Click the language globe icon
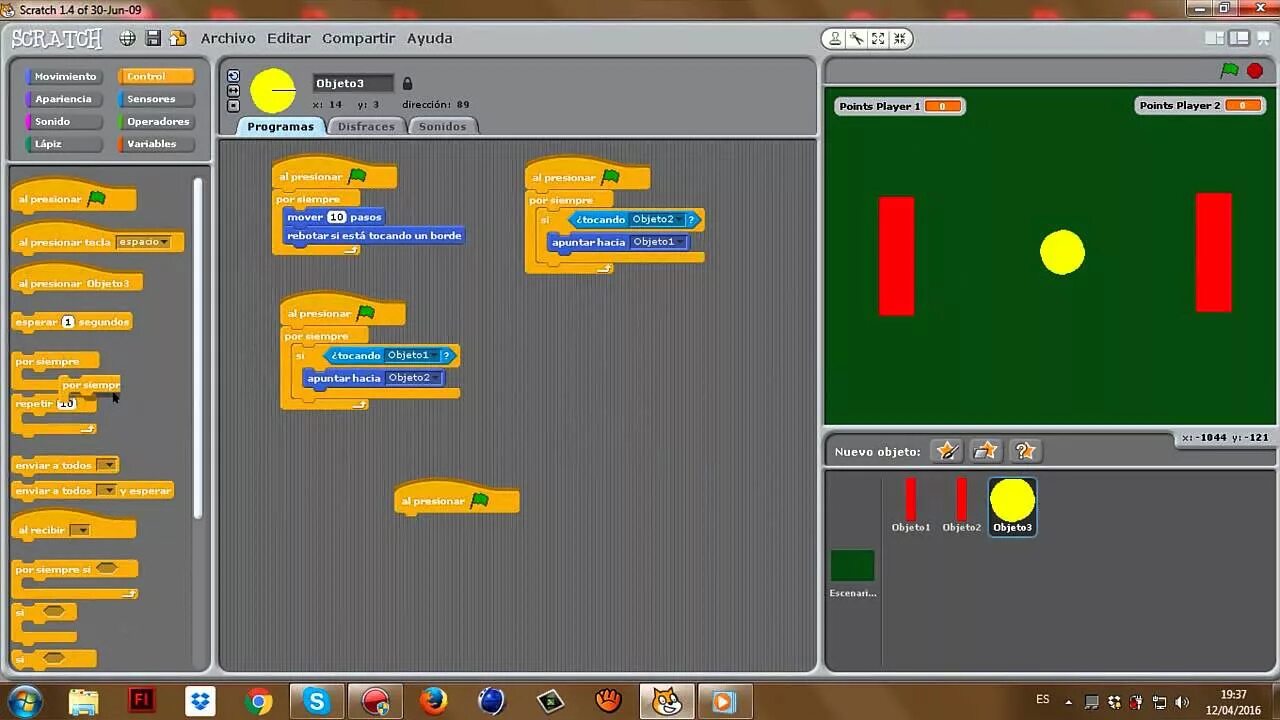Image resolution: width=1280 pixels, height=720 pixels. coord(128,38)
